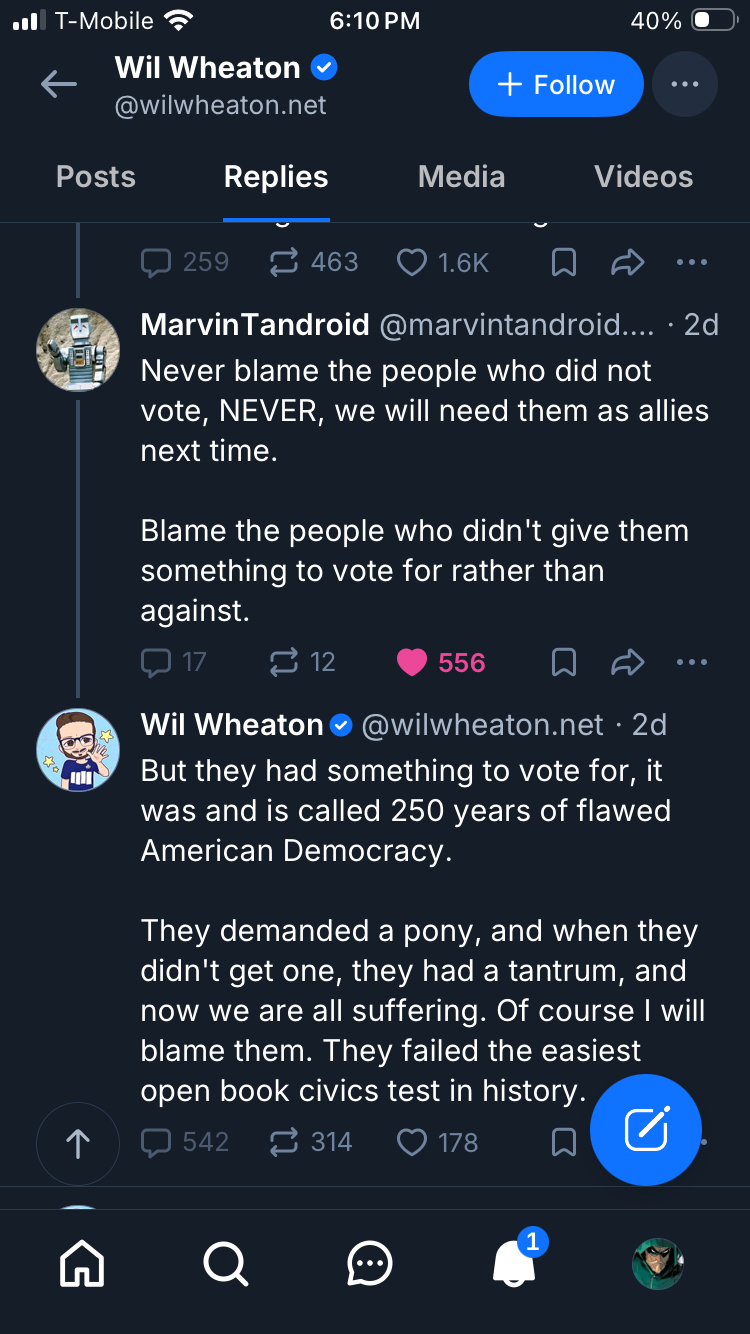The image size is (750, 1334).
Task: Tap MarvinTandroid's robot avatar
Action: (x=78, y=349)
